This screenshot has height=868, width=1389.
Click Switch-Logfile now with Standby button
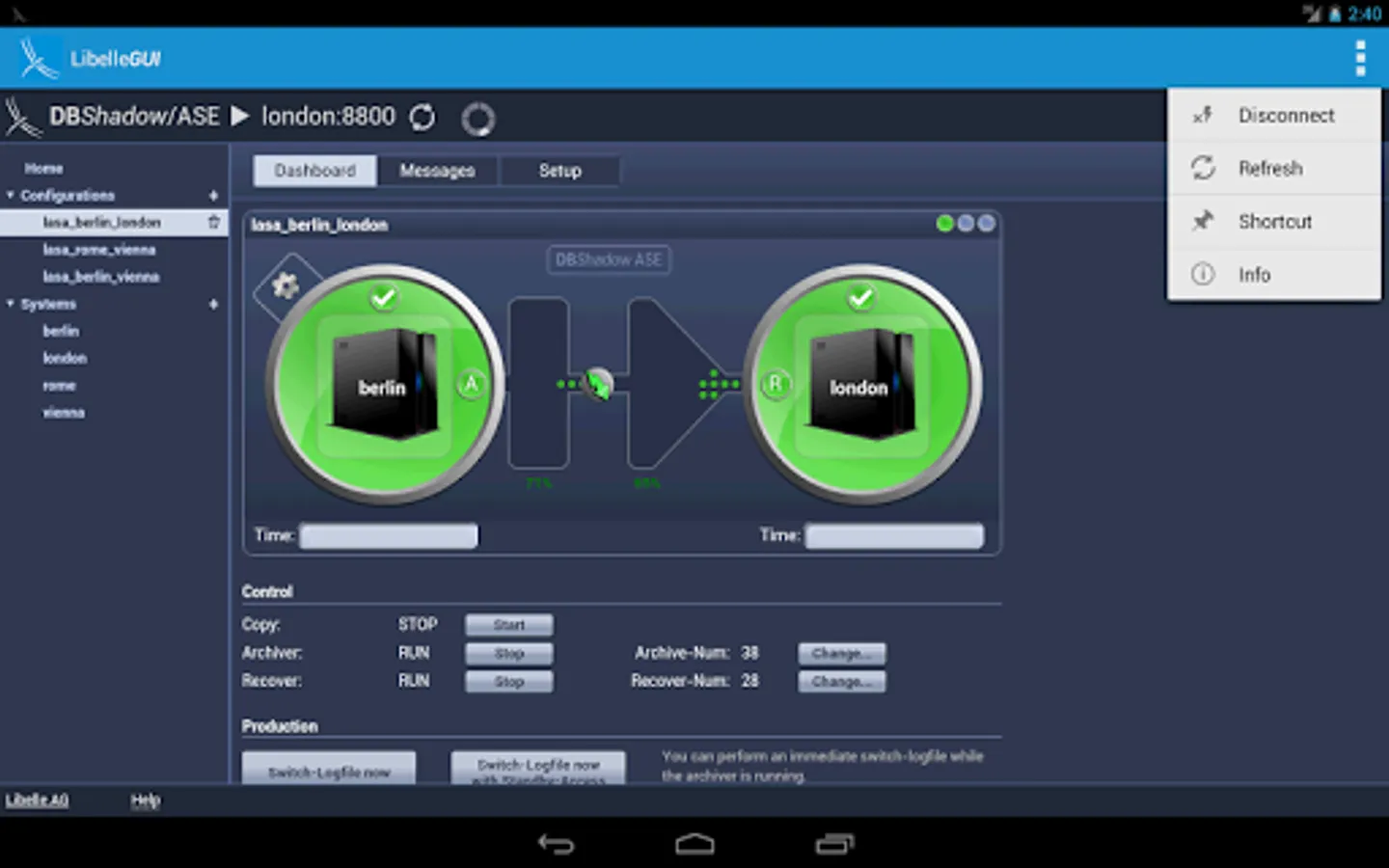point(538,769)
